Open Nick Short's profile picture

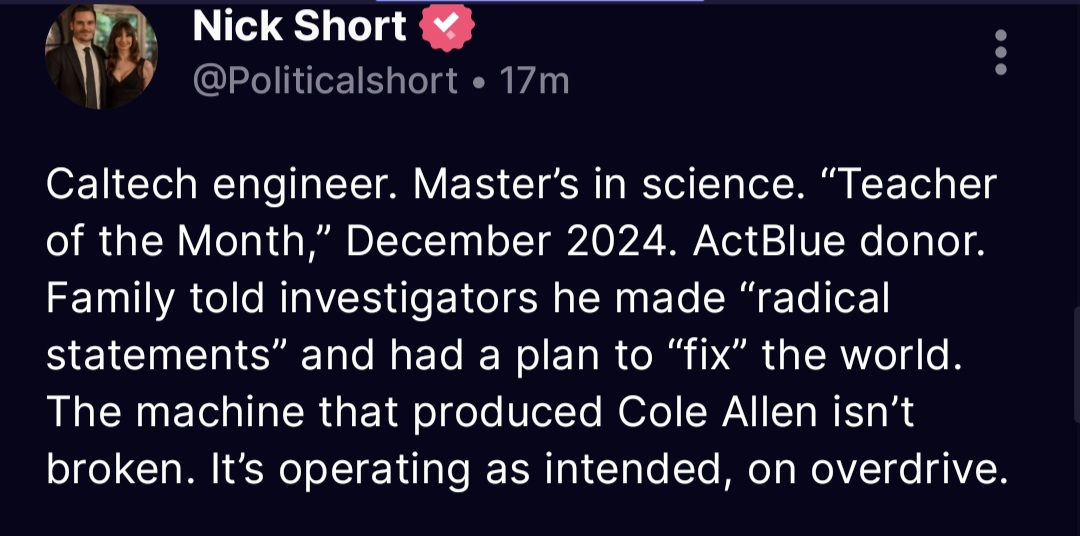(x=101, y=54)
